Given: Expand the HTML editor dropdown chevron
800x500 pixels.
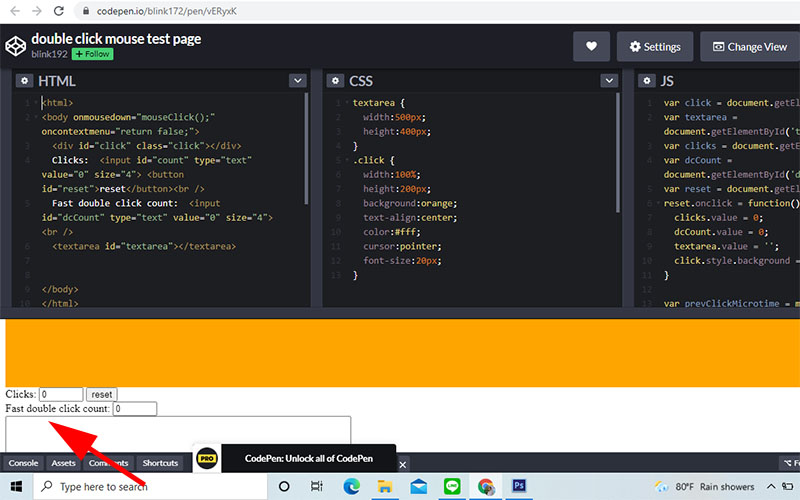Looking at the screenshot, I should click(x=297, y=81).
